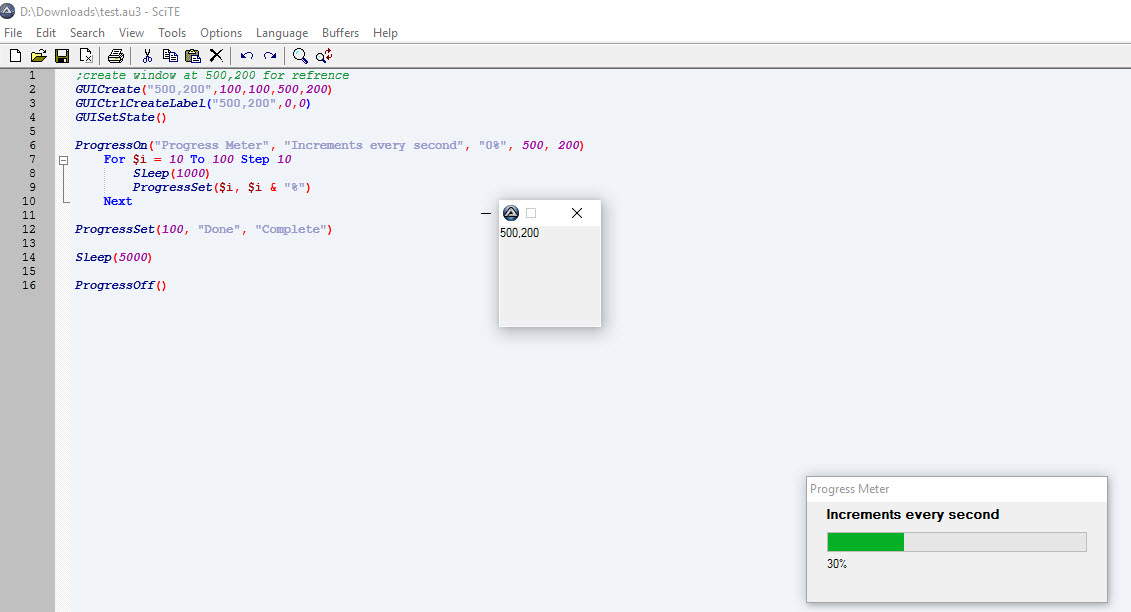The width and height of the screenshot is (1131, 612).
Task: Click 'Increments every second' heading text
Action: click(x=912, y=515)
